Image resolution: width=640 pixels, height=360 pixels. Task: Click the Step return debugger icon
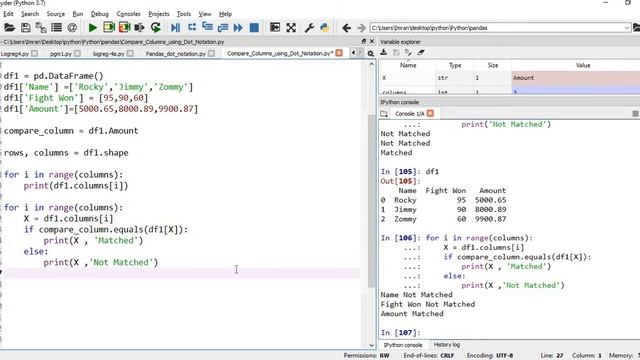(x=223, y=28)
